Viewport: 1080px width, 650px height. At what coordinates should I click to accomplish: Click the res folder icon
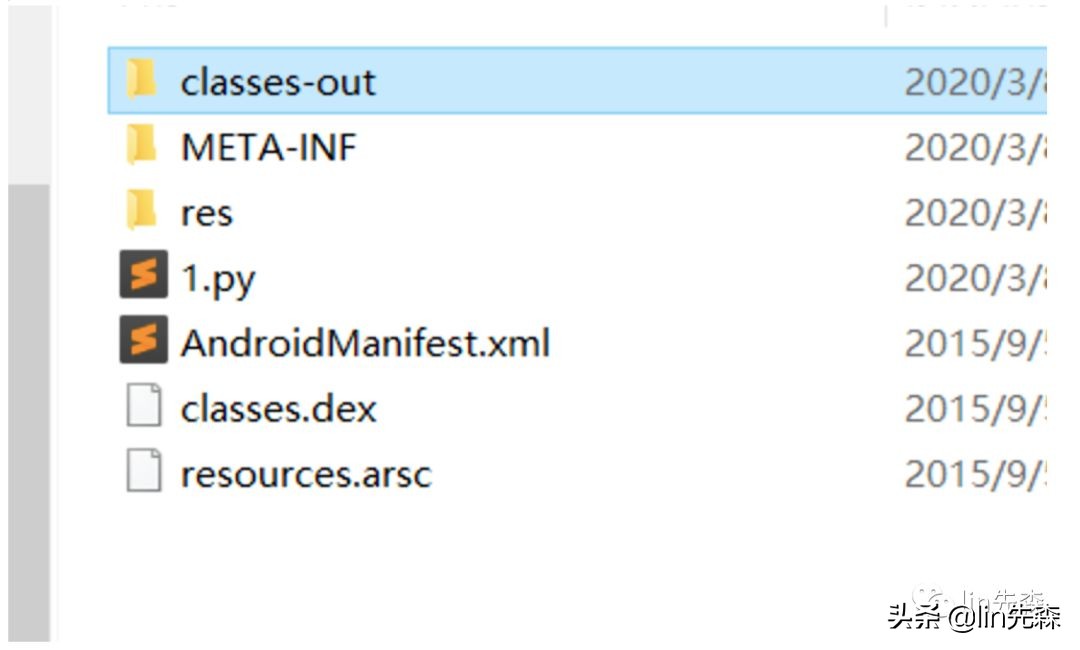pos(142,212)
